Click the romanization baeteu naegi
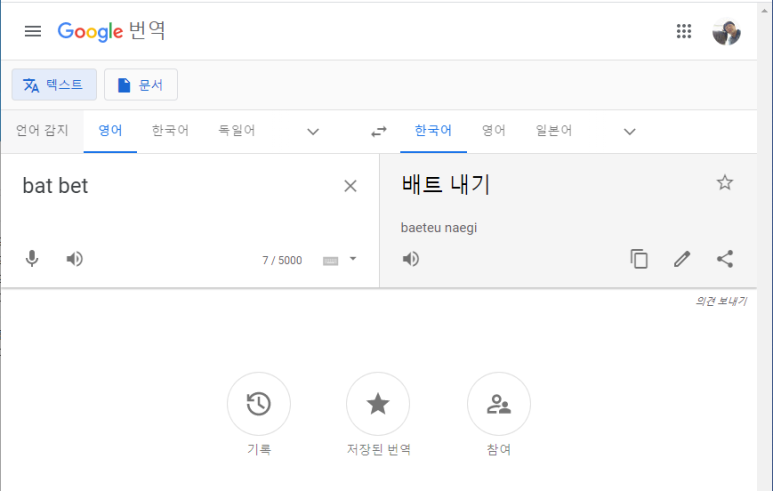The height and width of the screenshot is (491, 773). pyautogui.click(x=439, y=228)
